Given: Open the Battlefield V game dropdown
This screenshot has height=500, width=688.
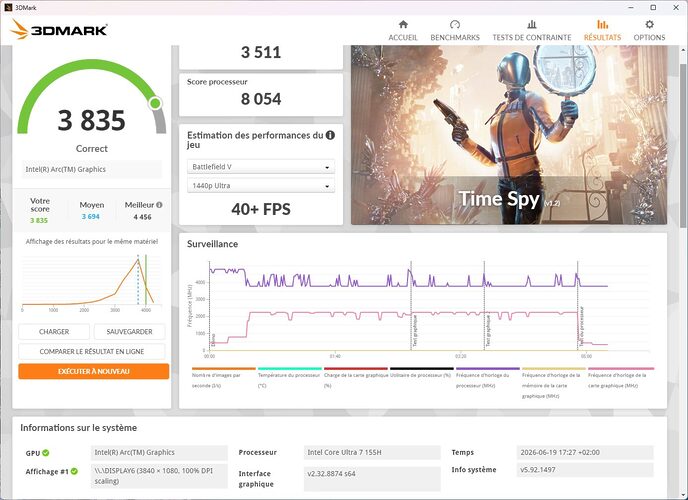Looking at the screenshot, I should 261,167.
